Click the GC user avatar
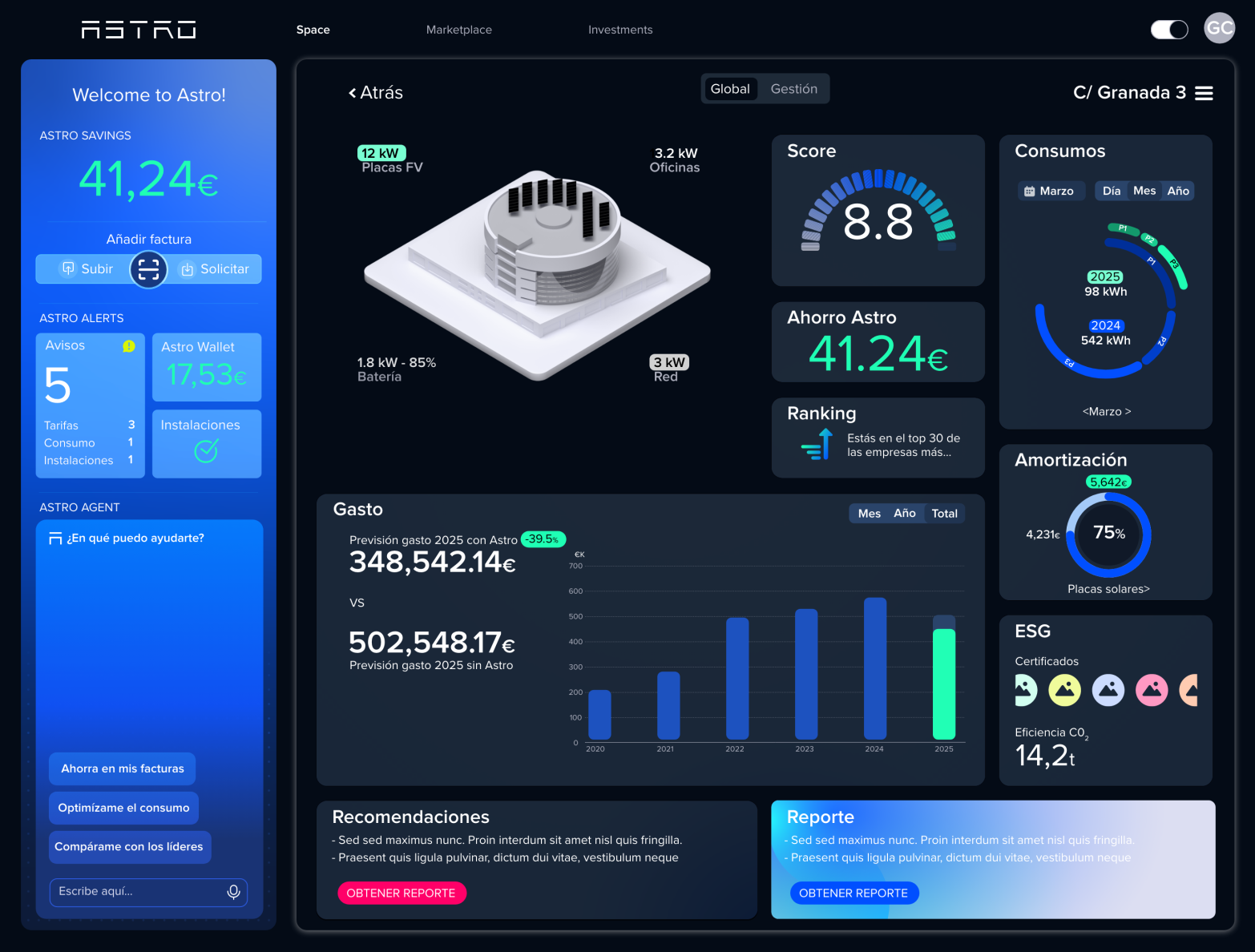This screenshot has height=952, width=1255. tap(1219, 29)
